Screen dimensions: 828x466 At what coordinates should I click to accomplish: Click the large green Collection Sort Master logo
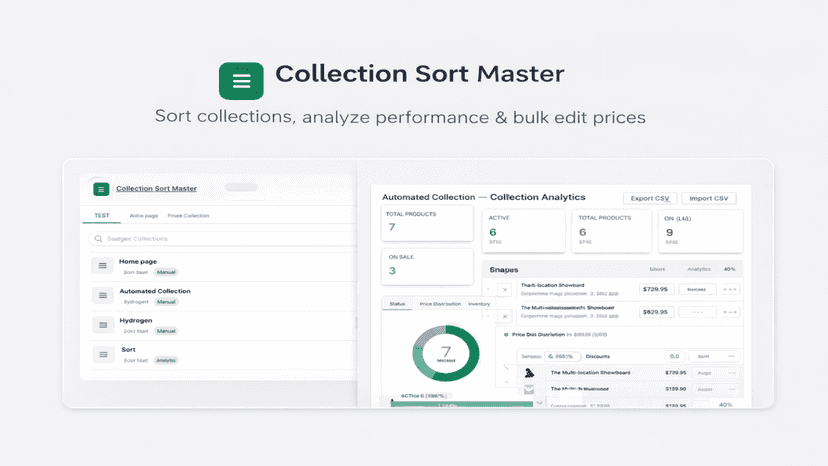[241, 81]
